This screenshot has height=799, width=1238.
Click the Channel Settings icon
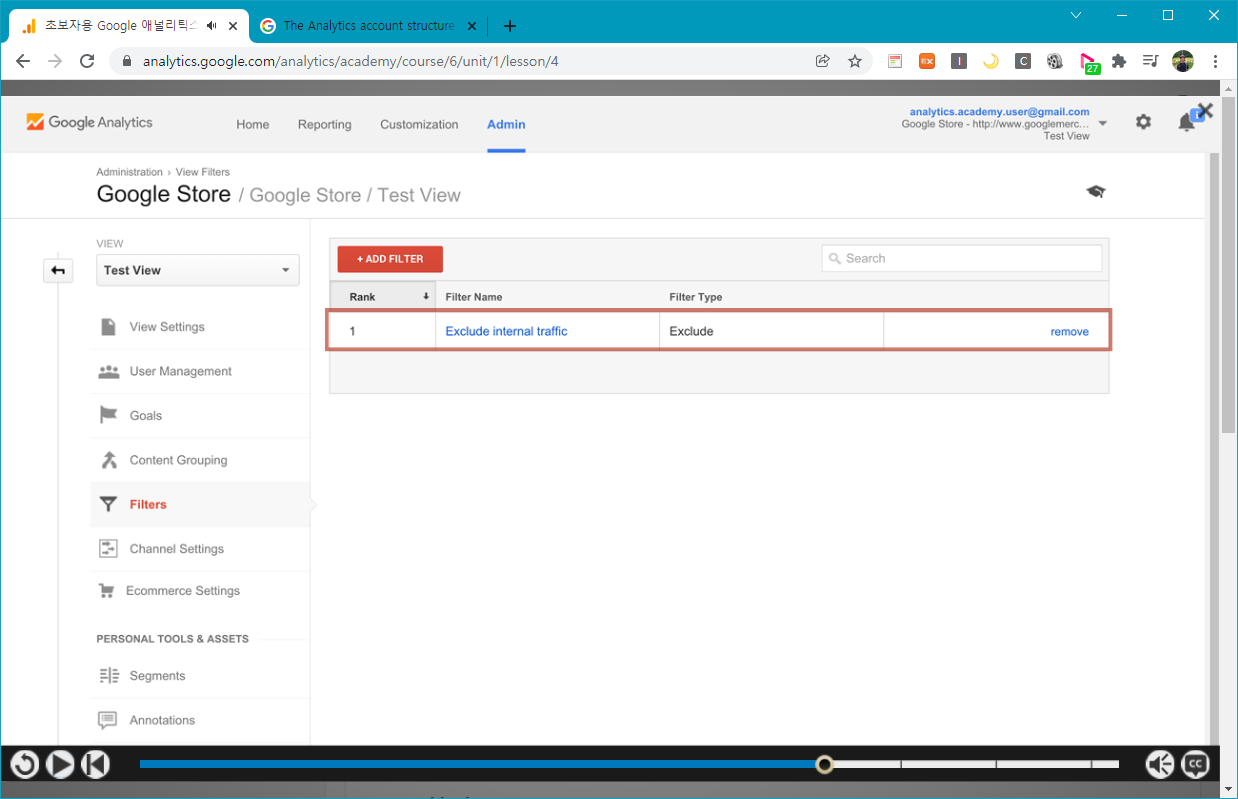click(x=108, y=549)
